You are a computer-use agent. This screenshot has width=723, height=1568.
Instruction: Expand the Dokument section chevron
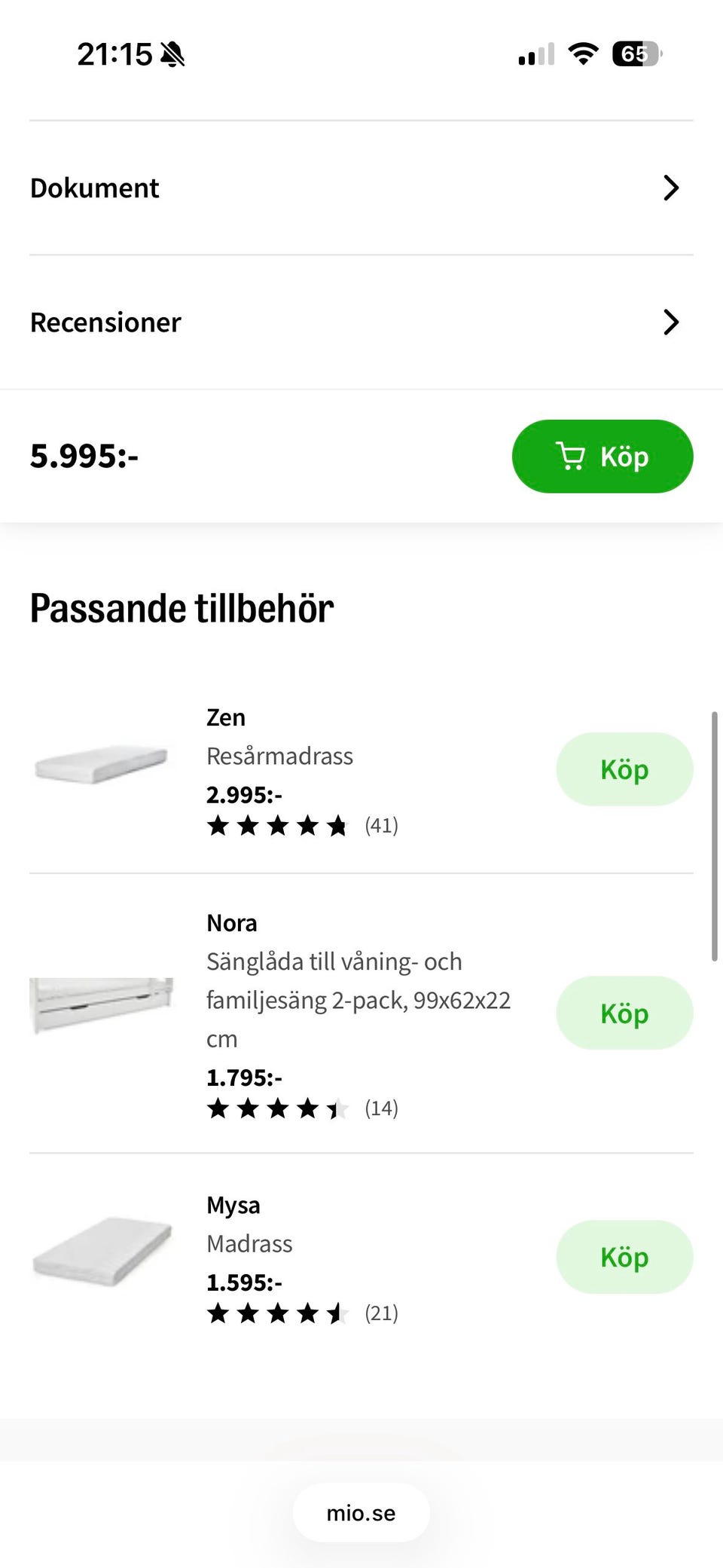coord(670,188)
